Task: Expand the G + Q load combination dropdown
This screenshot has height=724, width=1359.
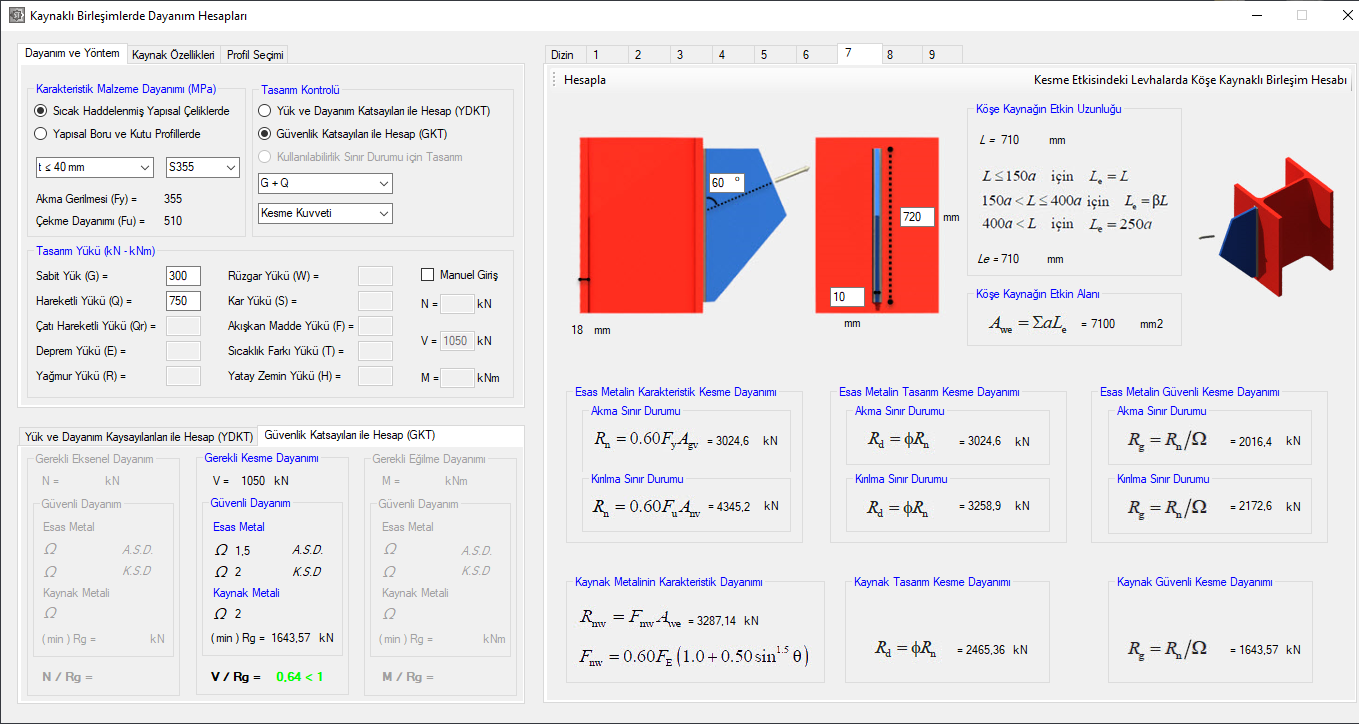Action: click(325, 183)
